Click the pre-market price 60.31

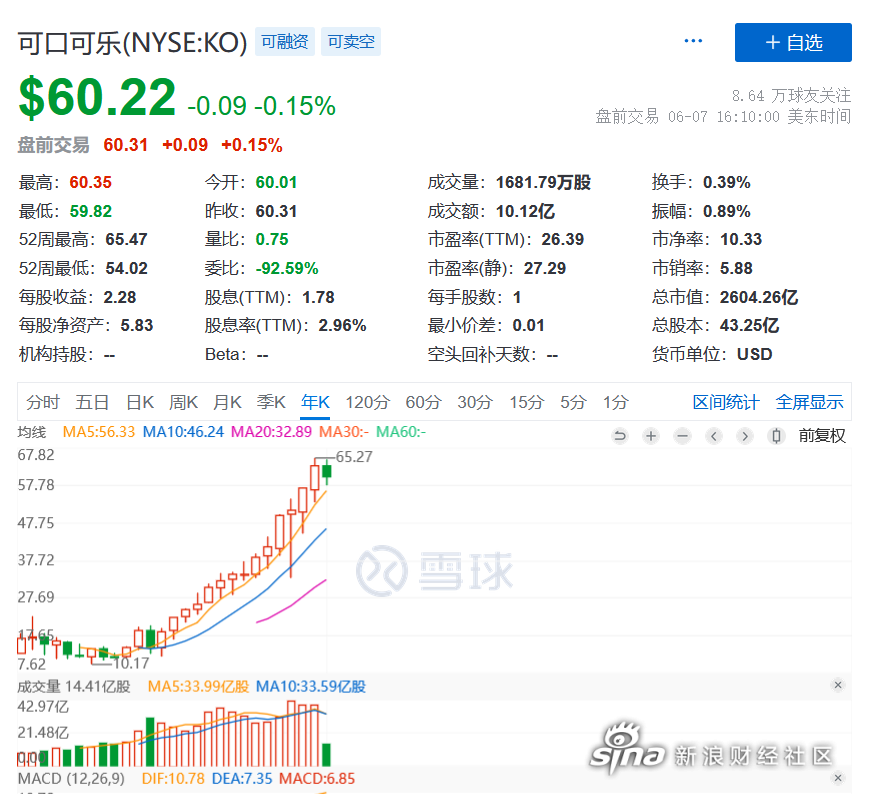(x=126, y=145)
